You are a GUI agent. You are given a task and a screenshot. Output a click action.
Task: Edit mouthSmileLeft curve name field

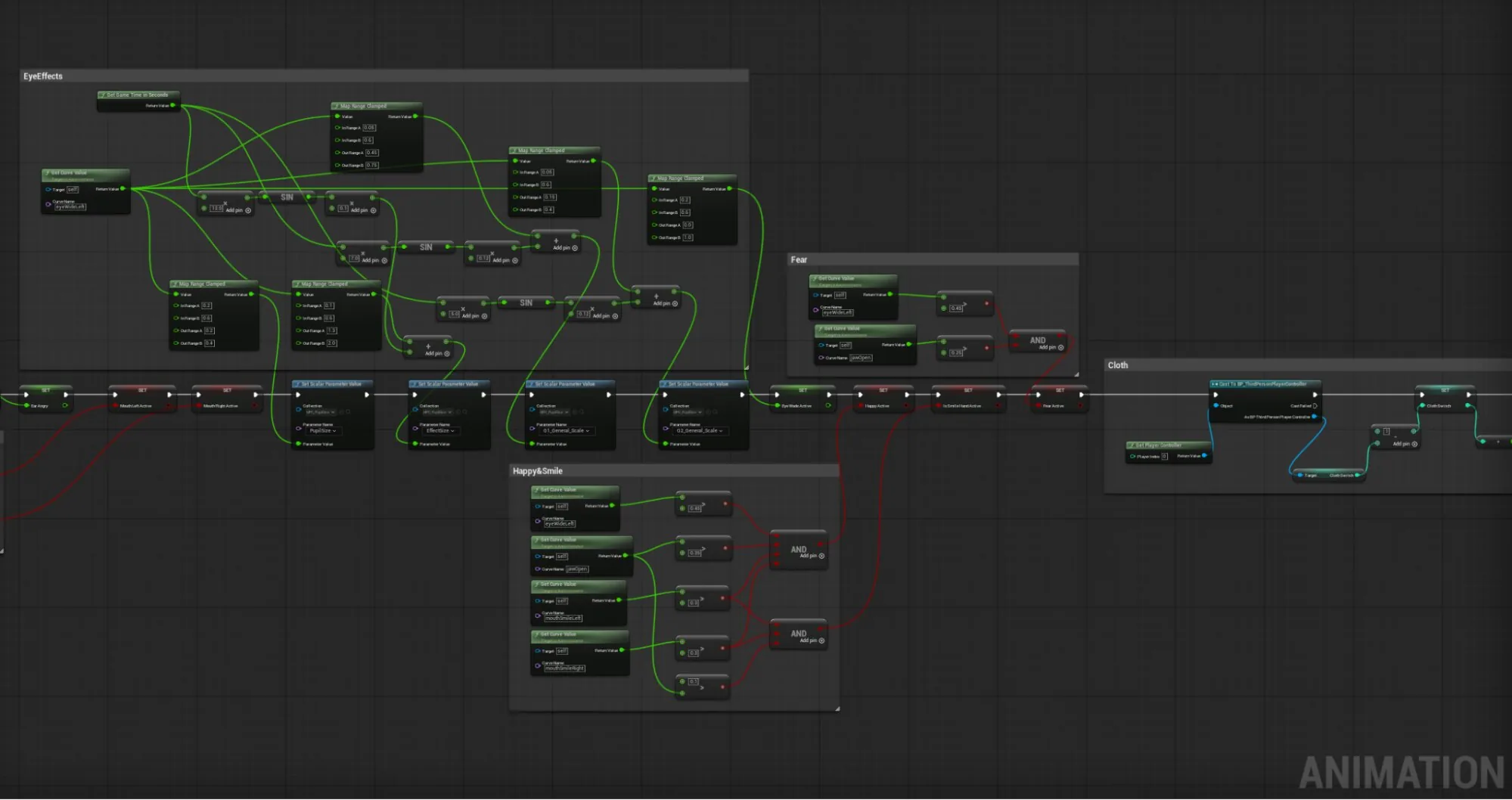[564, 618]
